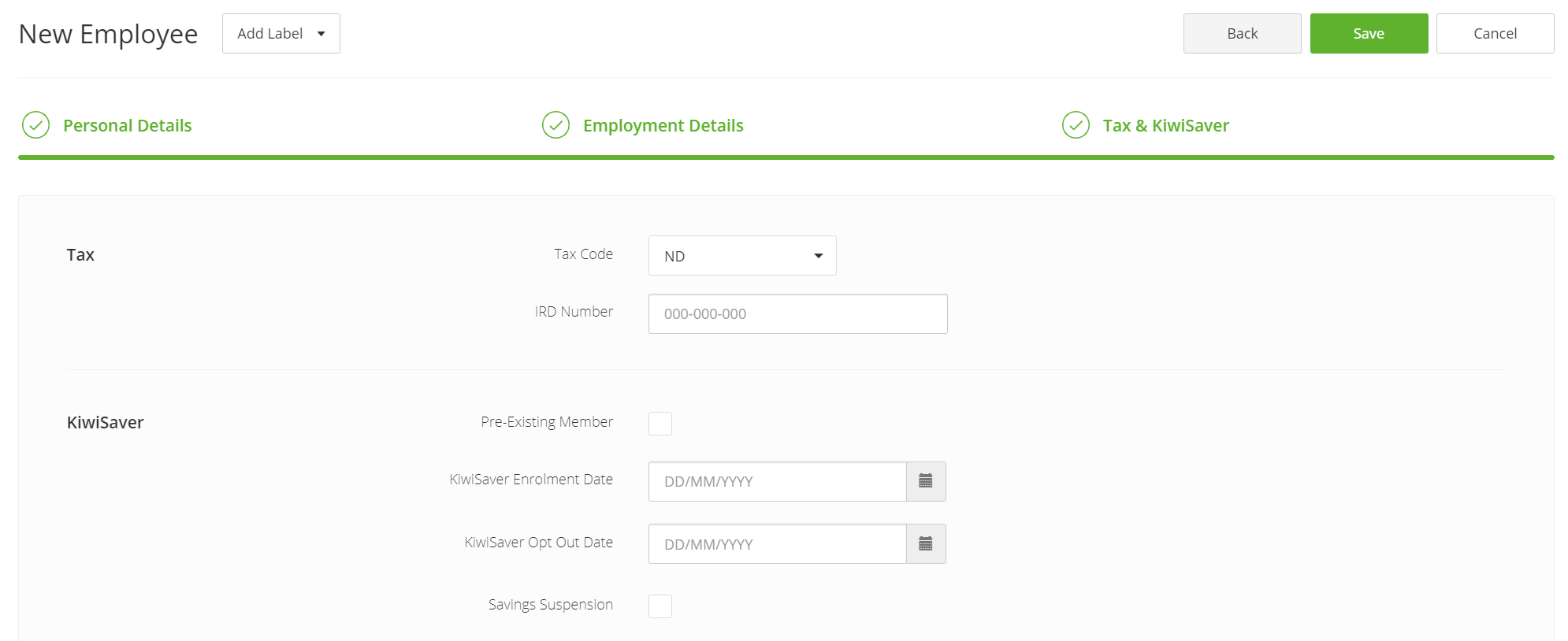Open calendar for KiwiSaver Enrolment Date
The image size is (1568, 641).
click(926, 481)
